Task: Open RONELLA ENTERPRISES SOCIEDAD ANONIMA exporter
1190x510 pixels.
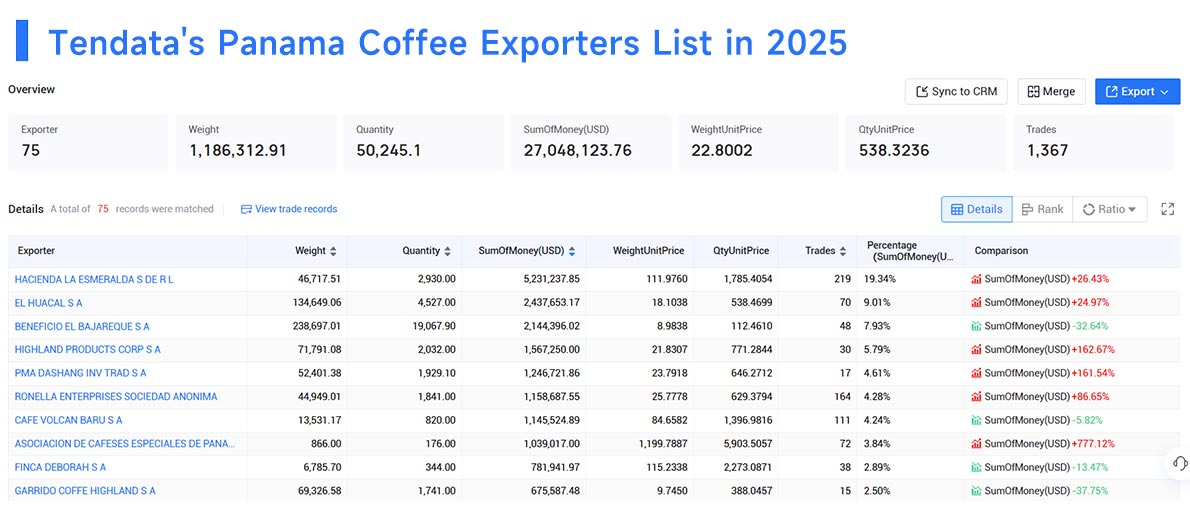Action: click(116, 397)
